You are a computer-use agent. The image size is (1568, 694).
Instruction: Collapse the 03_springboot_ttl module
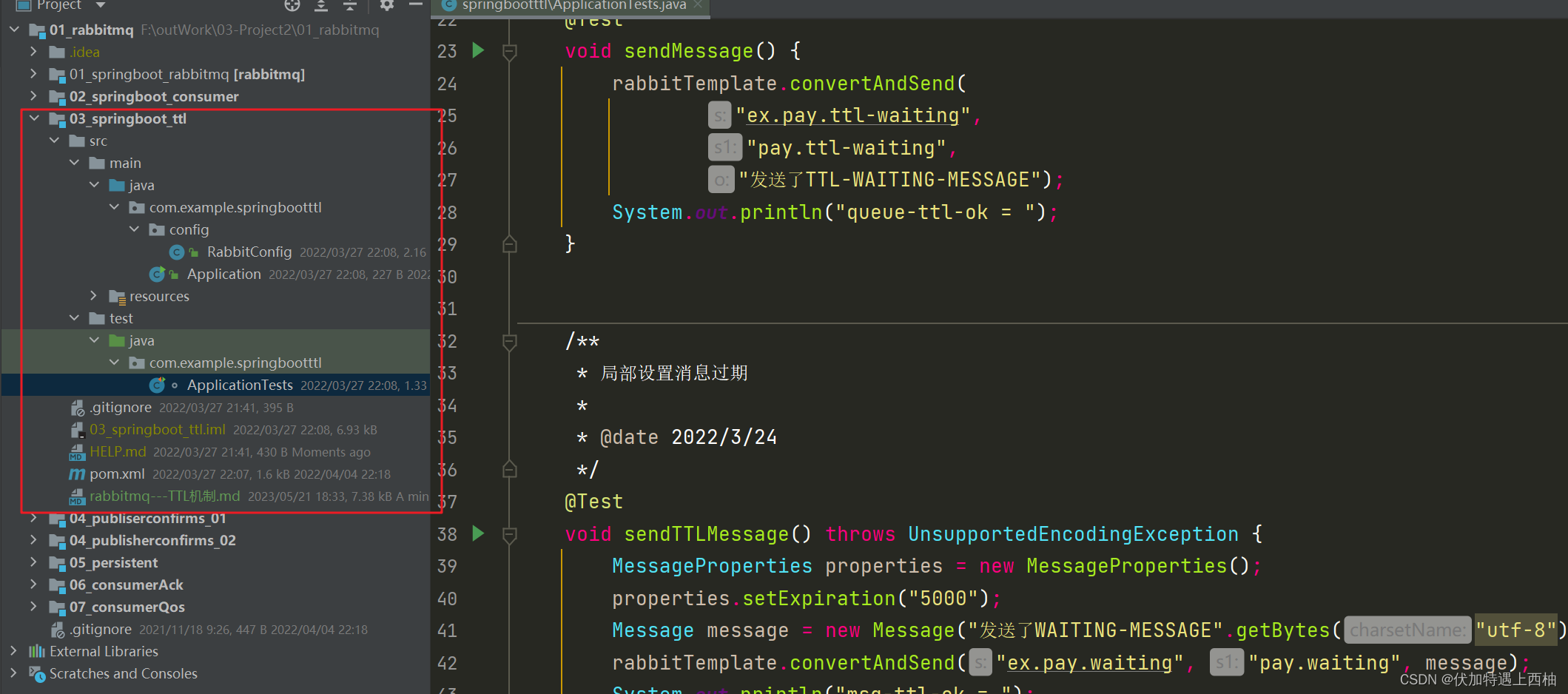(33, 118)
